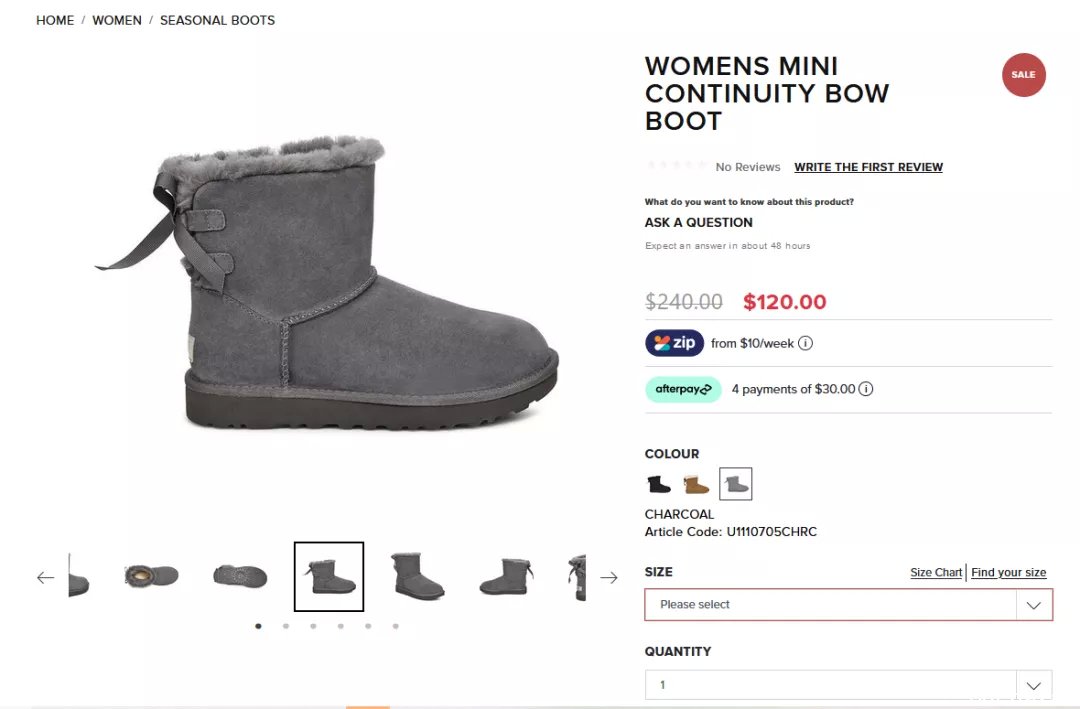Viewport: 1080px width, 709px height.
Task: Click the Zip info icon
Action: click(805, 343)
